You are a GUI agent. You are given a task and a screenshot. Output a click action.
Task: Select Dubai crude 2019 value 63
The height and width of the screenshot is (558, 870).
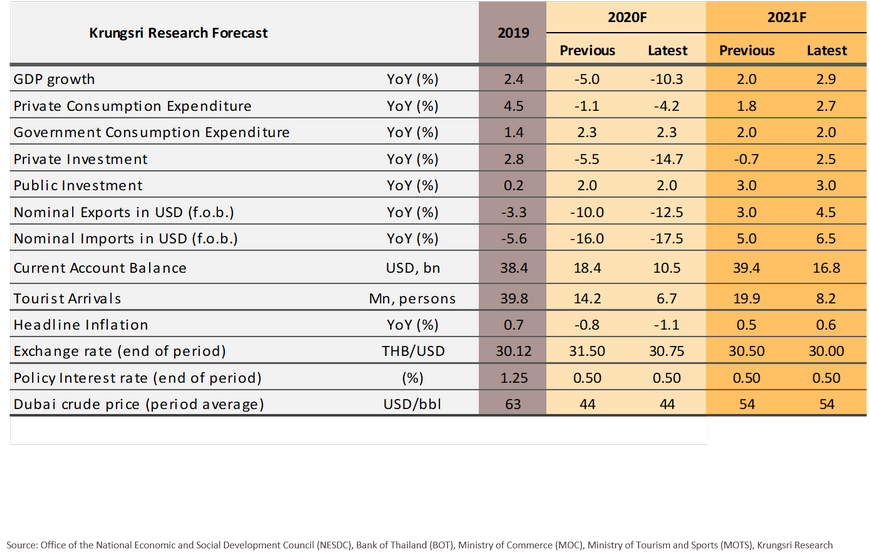click(513, 404)
